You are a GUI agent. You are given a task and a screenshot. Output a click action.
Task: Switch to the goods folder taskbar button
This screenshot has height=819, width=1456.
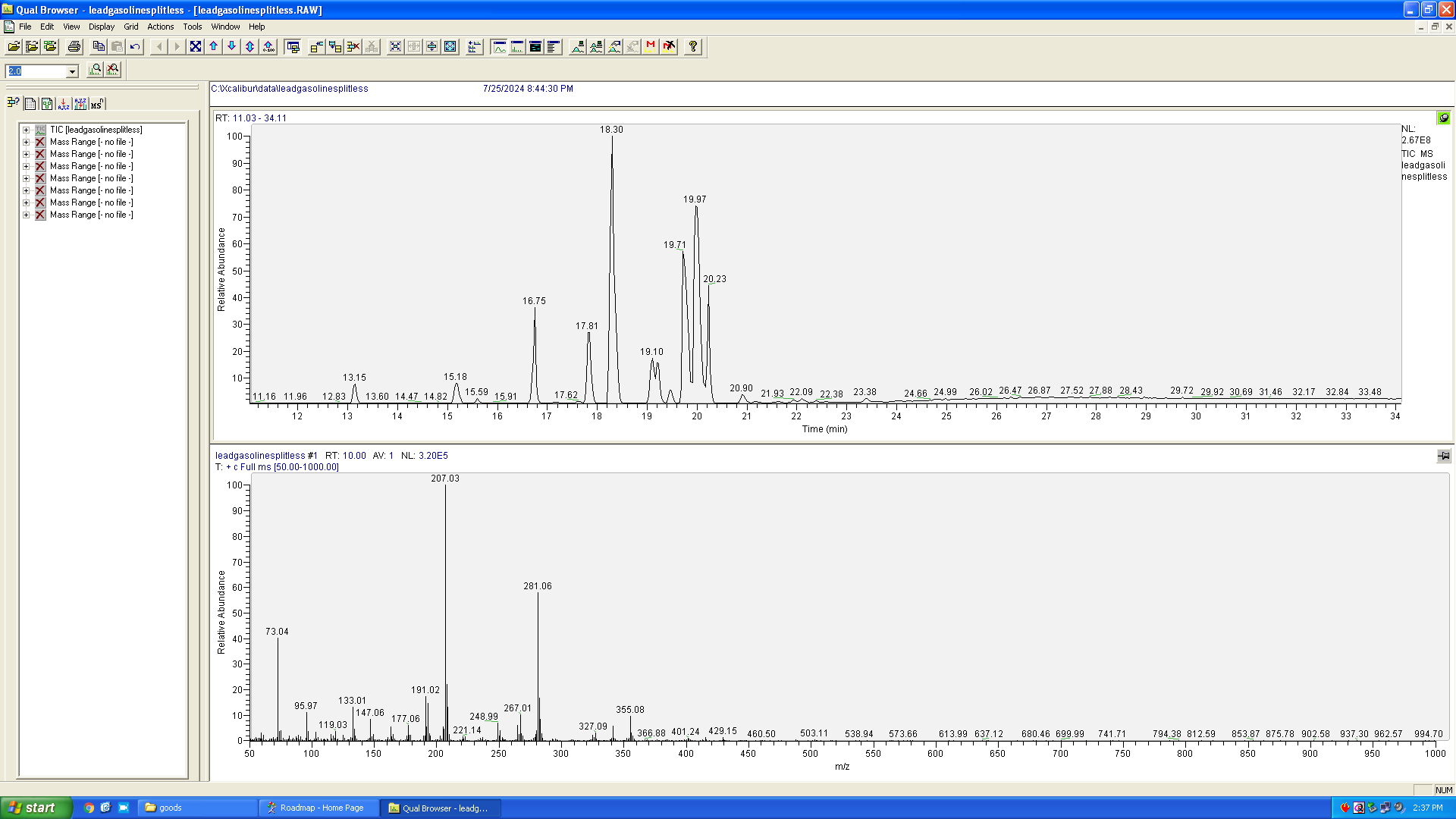(x=199, y=808)
